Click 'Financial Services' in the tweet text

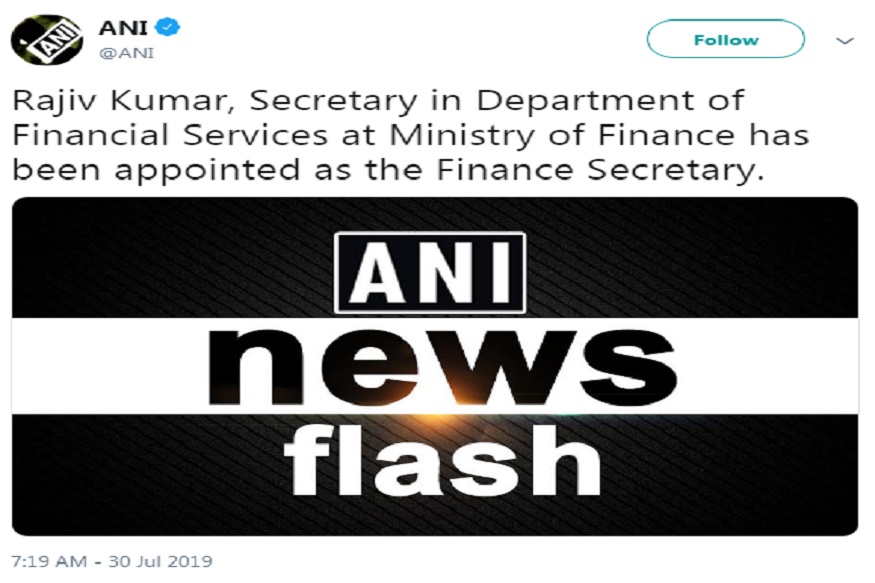coord(170,136)
